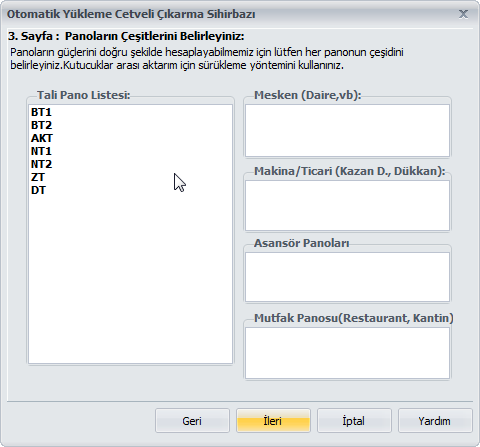The height and width of the screenshot is (447, 480).
Task: Choose NT2 from the panel list
Action: pos(41,164)
